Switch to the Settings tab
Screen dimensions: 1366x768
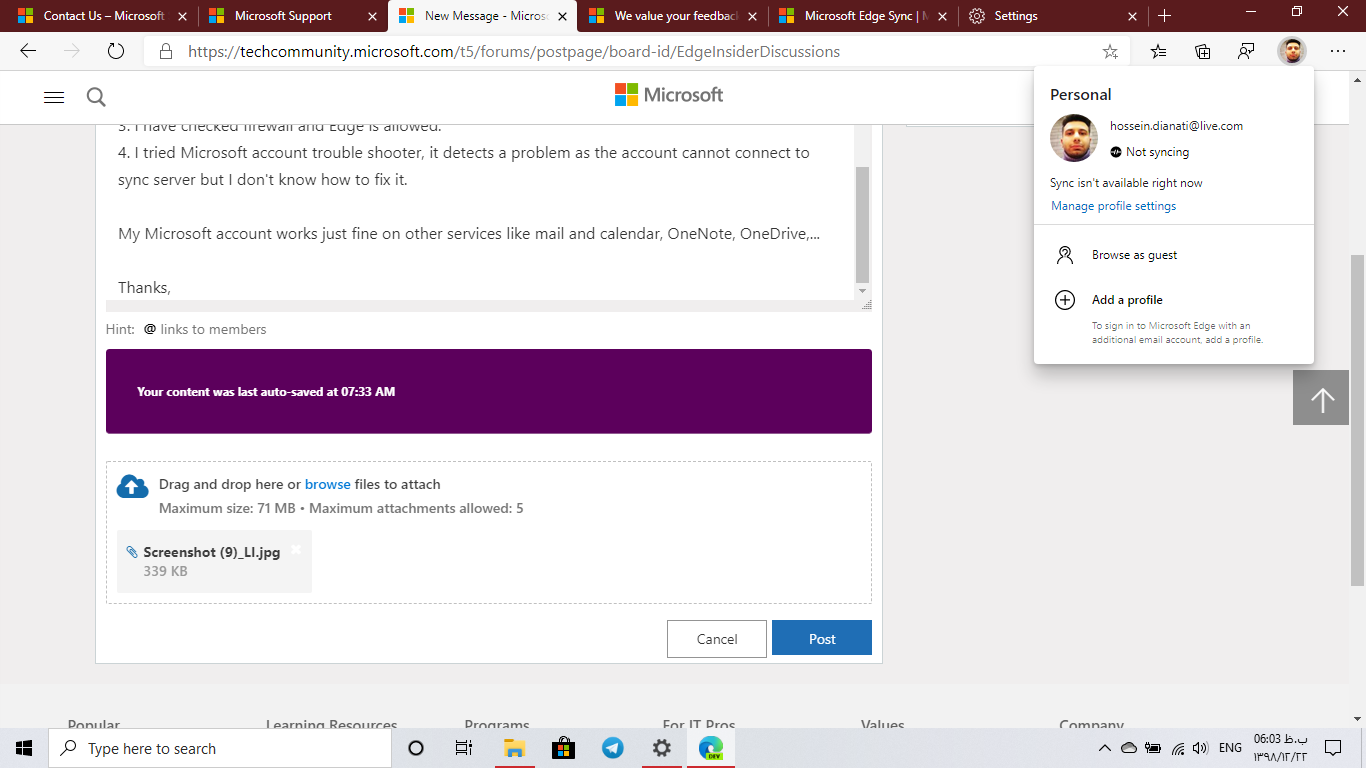[1053, 16]
